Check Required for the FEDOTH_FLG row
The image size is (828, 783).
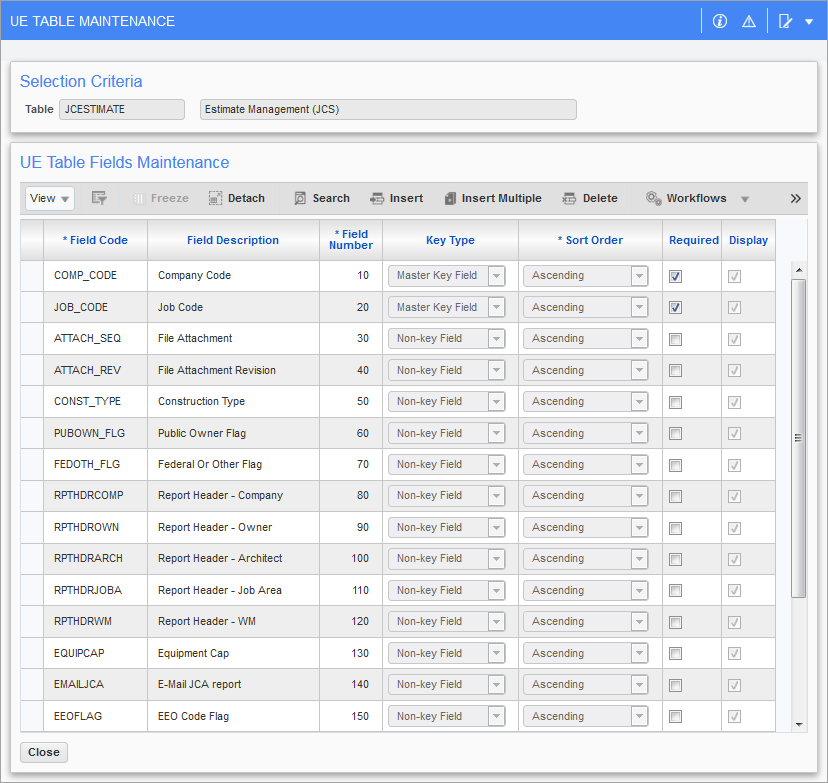tap(675, 465)
